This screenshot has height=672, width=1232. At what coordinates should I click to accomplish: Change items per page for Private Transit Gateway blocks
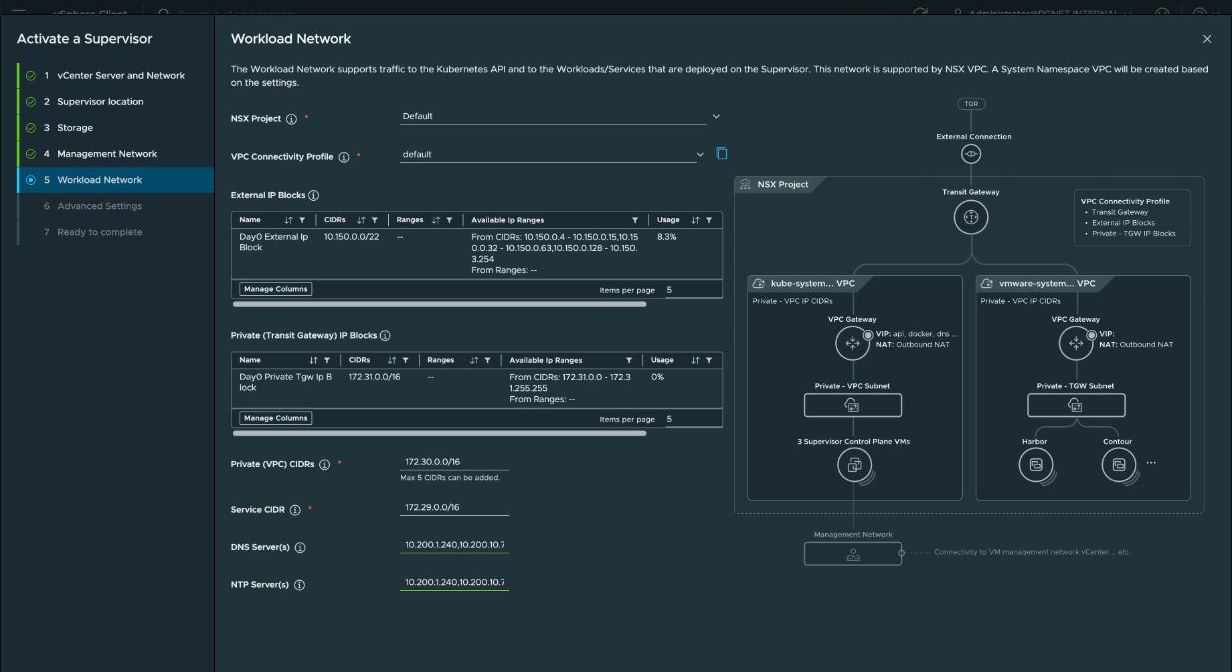coord(694,420)
